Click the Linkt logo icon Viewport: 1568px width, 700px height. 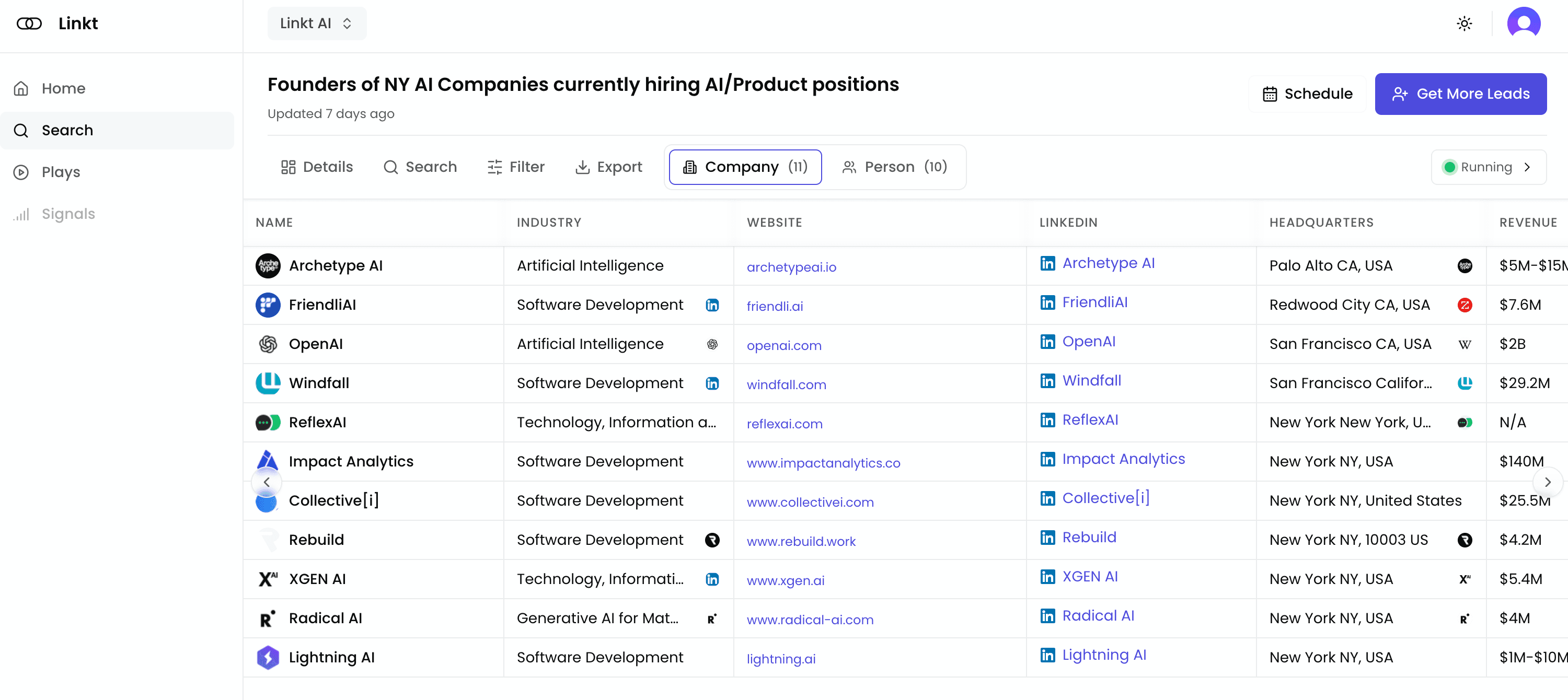[29, 23]
